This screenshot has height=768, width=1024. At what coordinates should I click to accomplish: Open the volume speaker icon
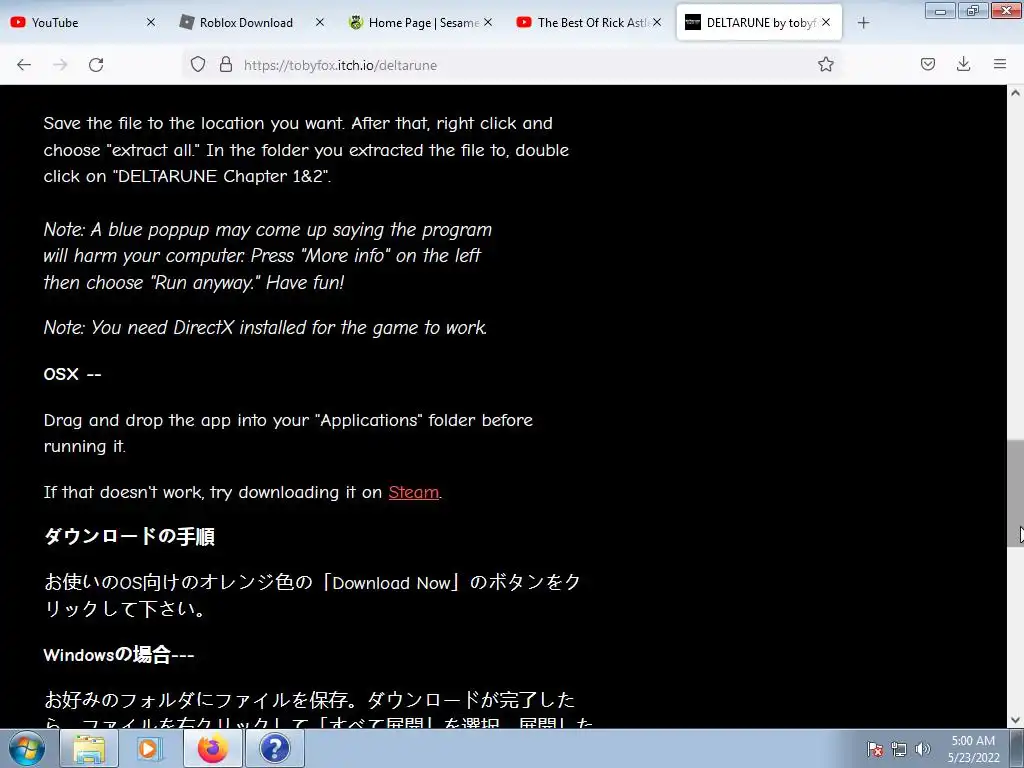[923, 749]
